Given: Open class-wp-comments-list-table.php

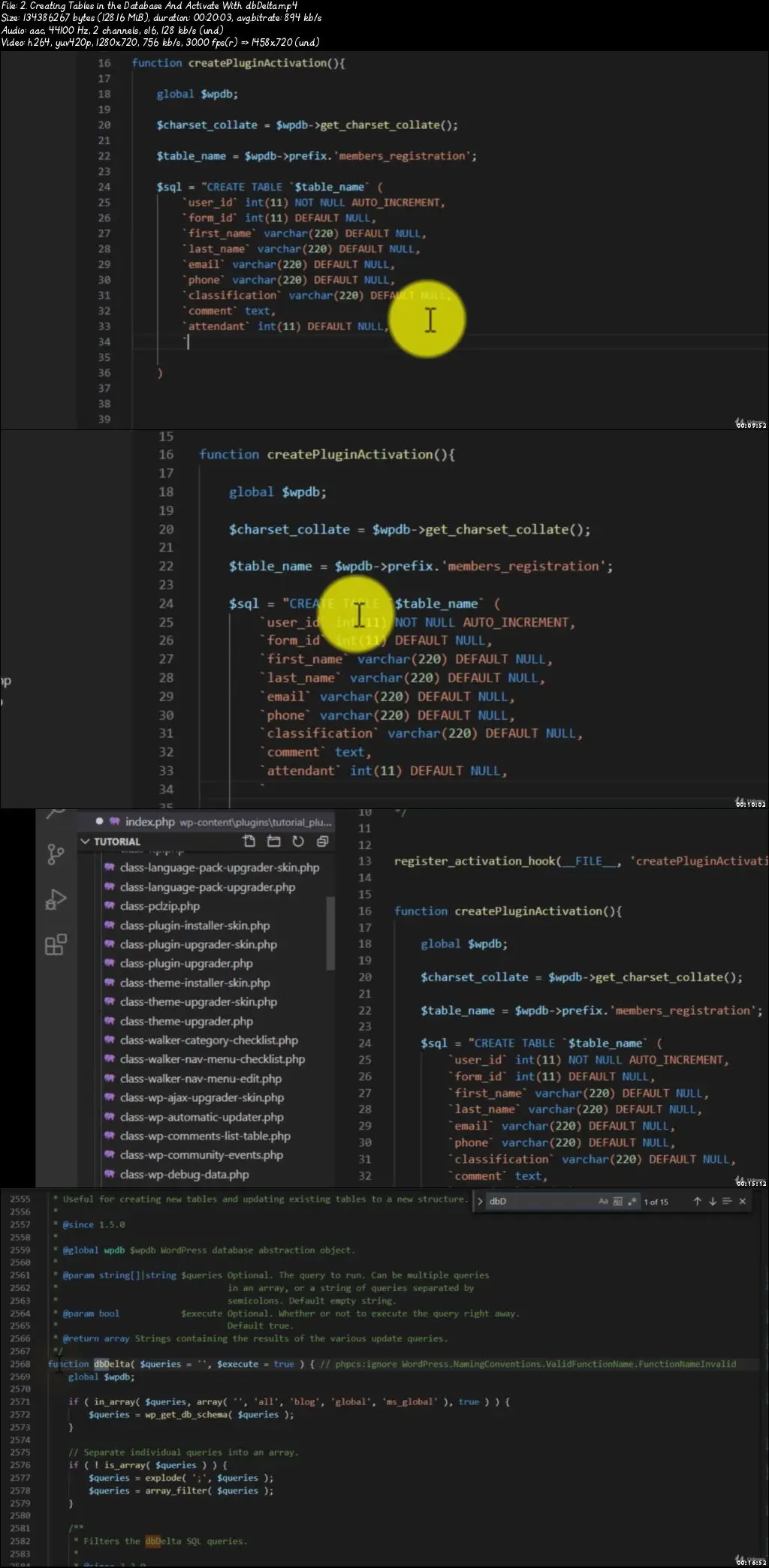Looking at the screenshot, I should coord(205,1136).
